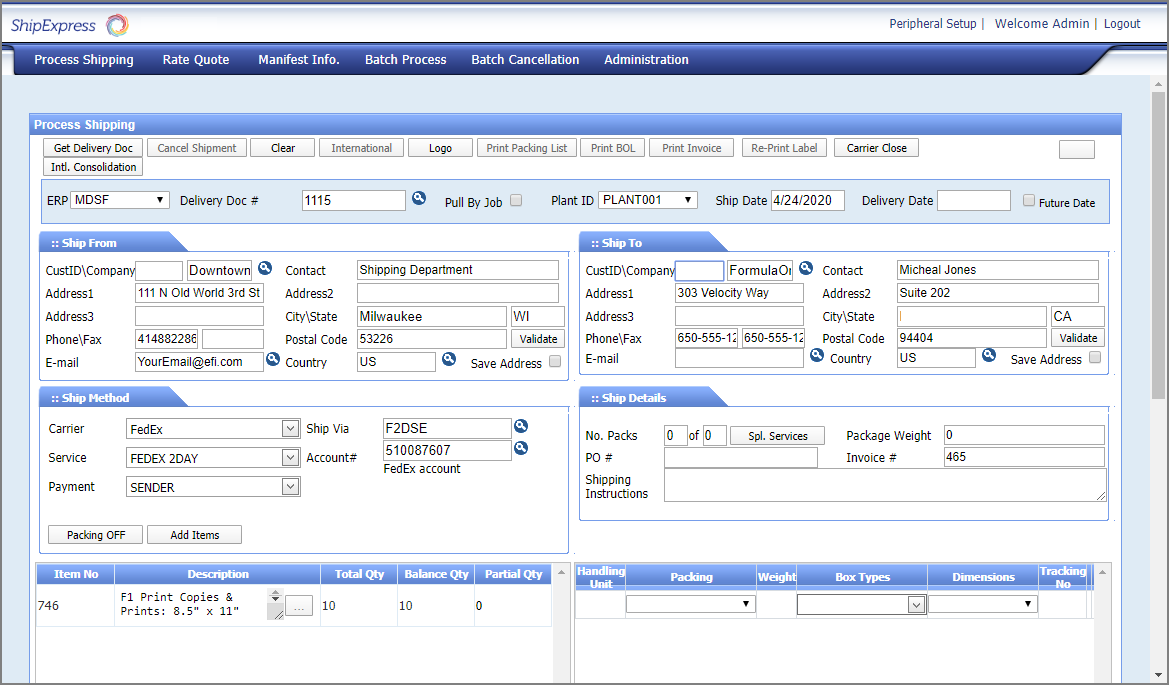Open the Rate Quote menu
This screenshot has width=1169, height=685.
pyautogui.click(x=196, y=60)
